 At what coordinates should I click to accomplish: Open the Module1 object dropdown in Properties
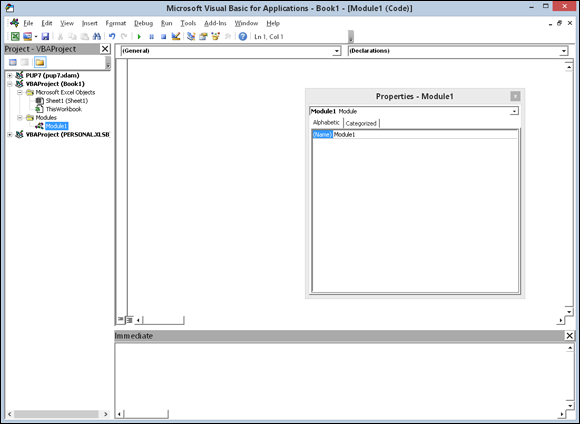pyautogui.click(x=514, y=111)
